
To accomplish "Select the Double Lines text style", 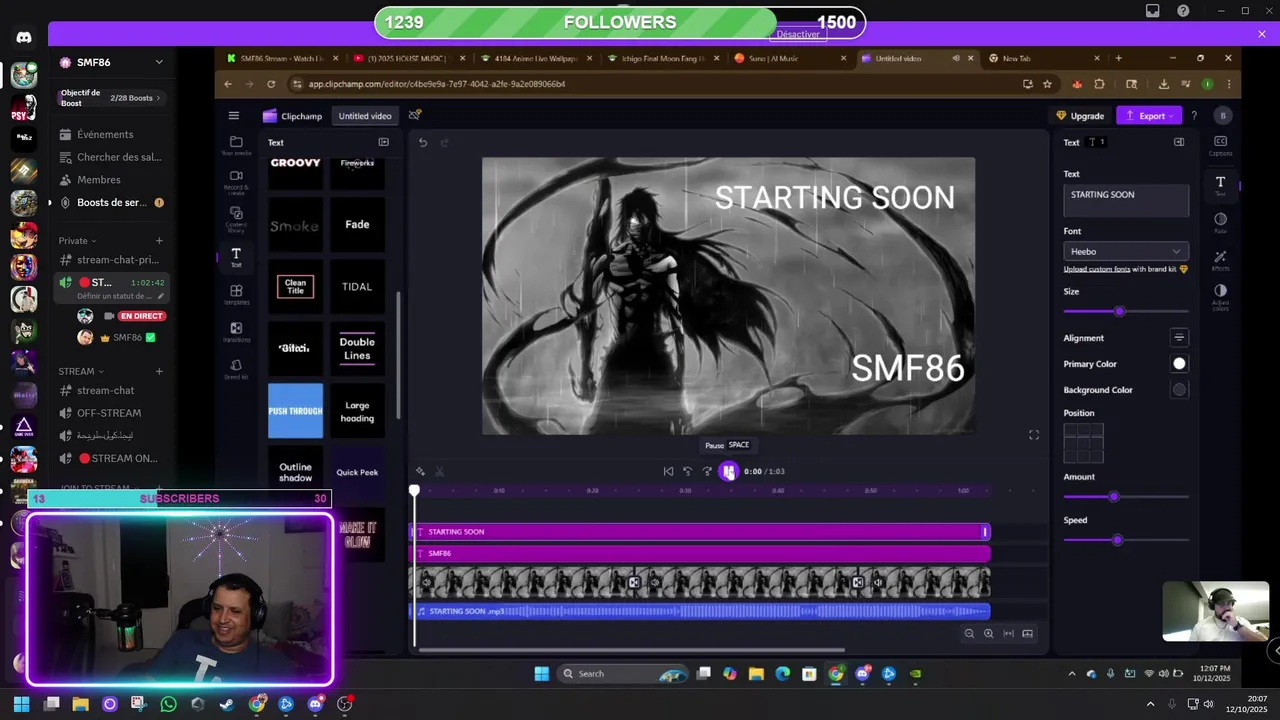I will coord(357,349).
